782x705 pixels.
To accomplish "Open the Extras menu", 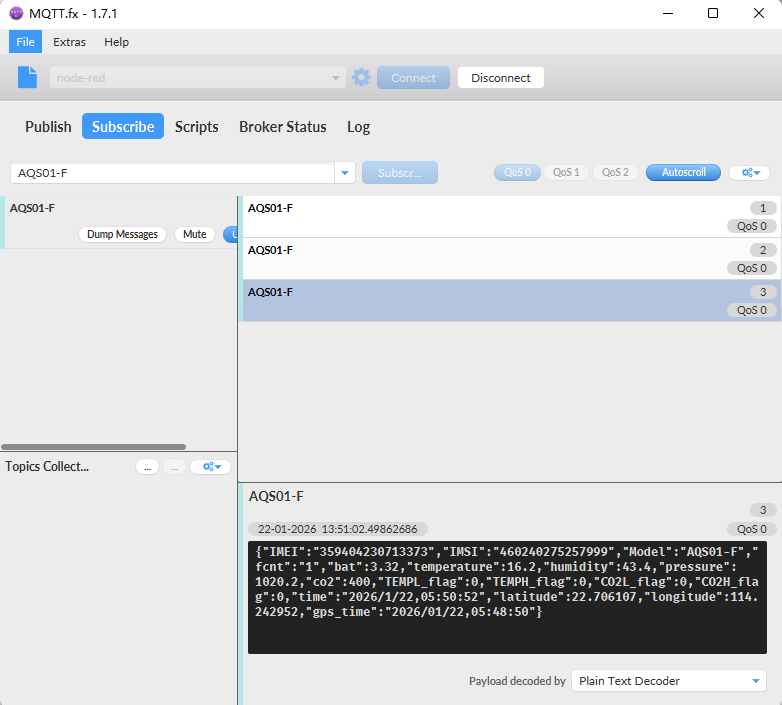I will [69, 42].
